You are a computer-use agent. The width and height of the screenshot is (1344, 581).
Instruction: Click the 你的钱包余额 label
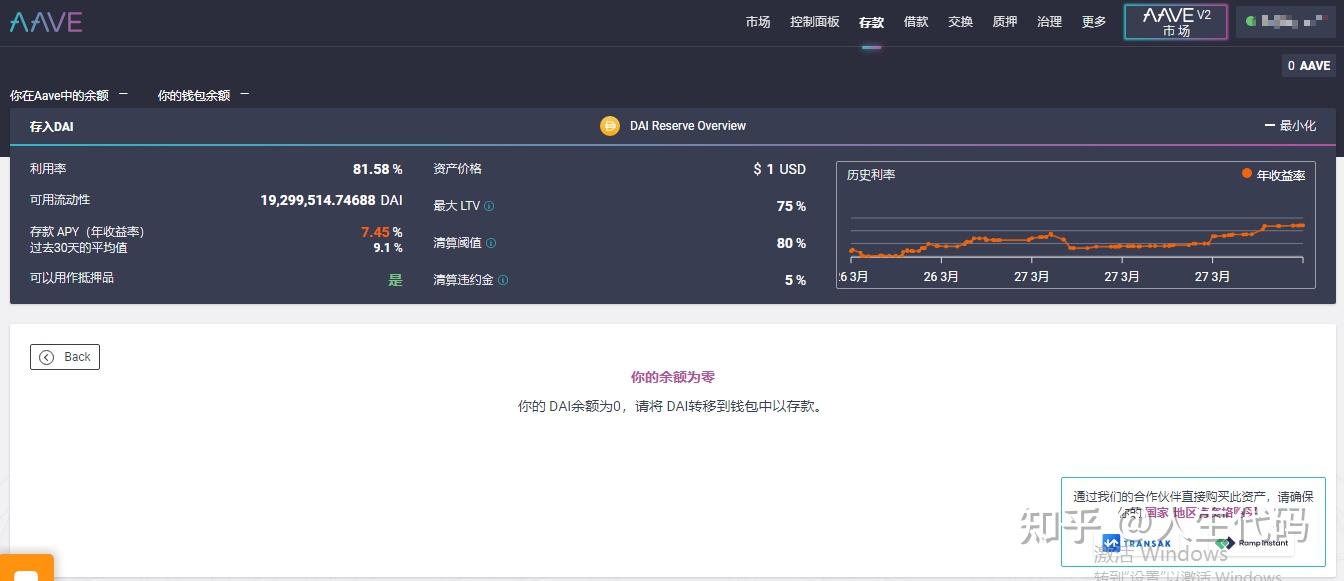pyautogui.click(x=194, y=96)
